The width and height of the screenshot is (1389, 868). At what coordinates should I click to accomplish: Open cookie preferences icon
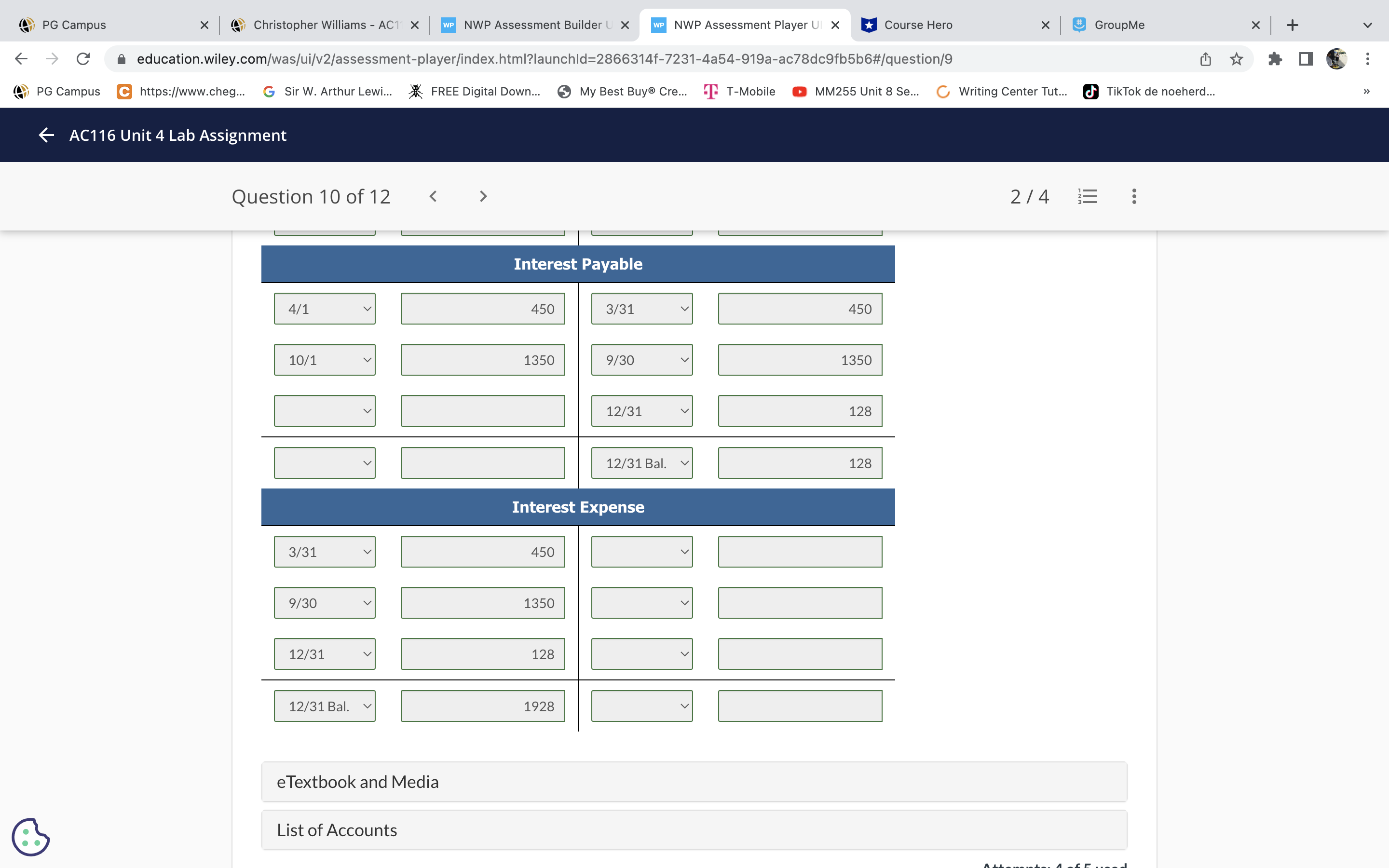pos(31,837)
